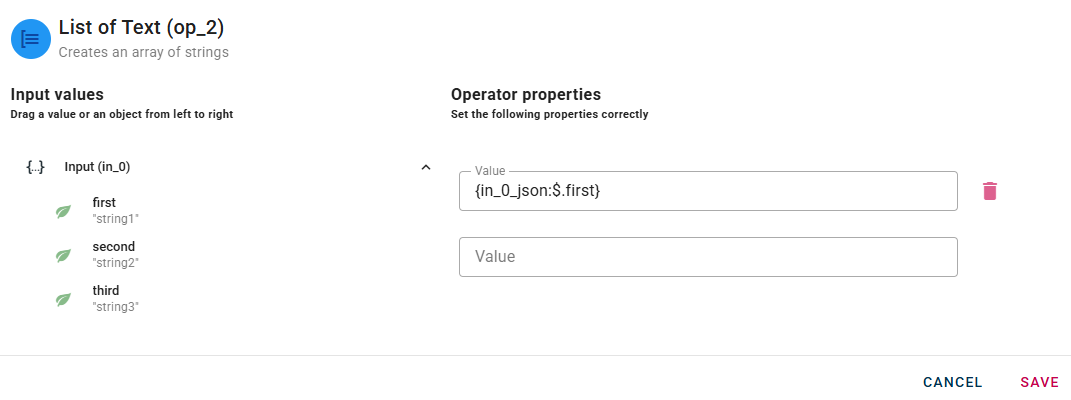Click the "string2" sample value text
Screen dimensions: 1071x400
115,263
